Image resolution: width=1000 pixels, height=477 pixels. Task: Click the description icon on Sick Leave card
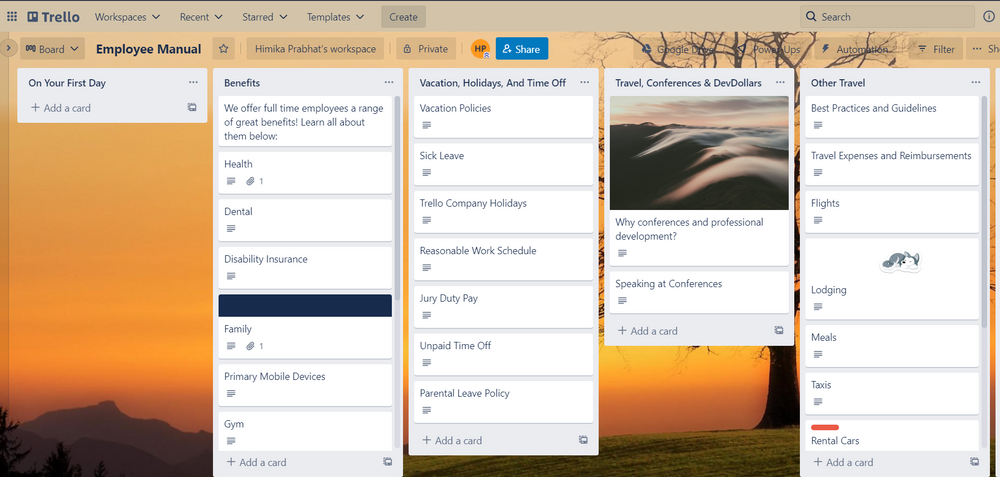[x=427, y=173]
